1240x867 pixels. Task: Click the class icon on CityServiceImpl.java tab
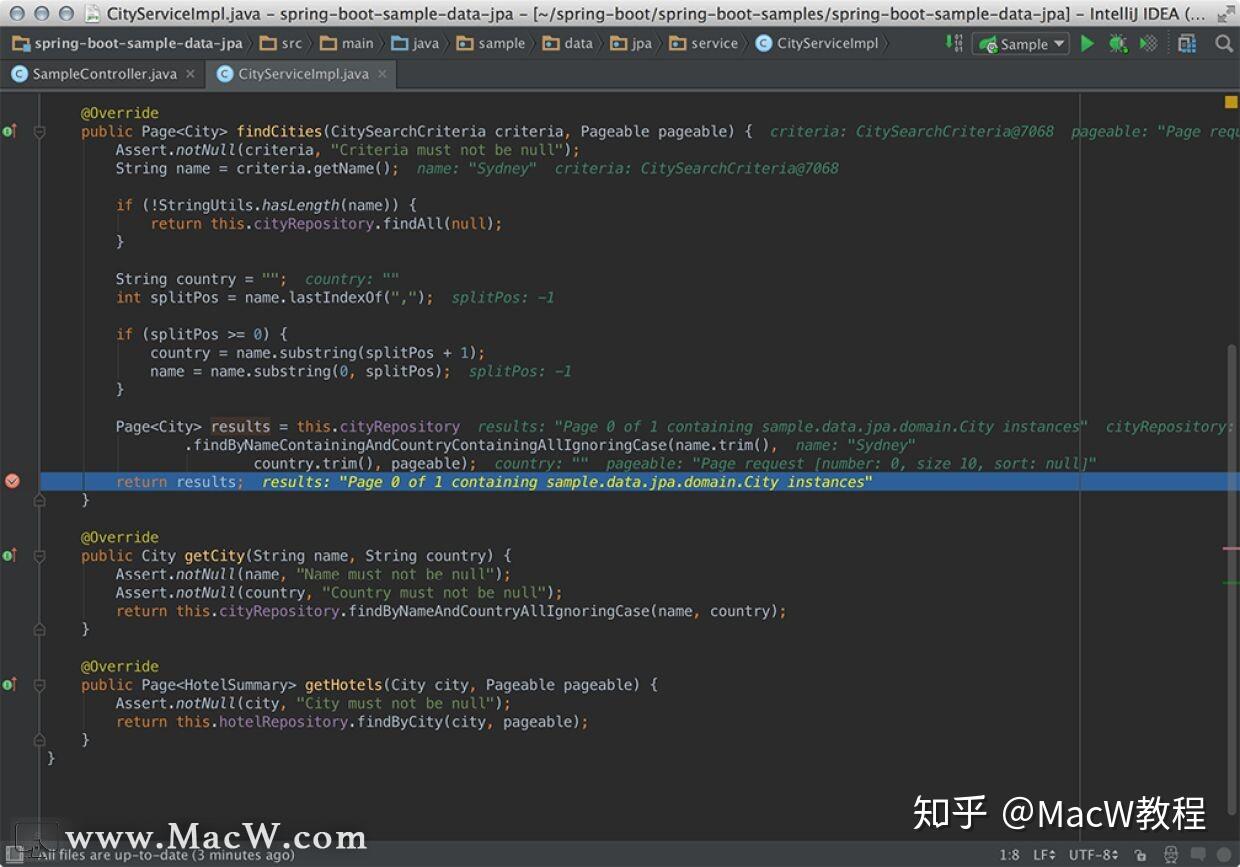(x=225, y=74)
